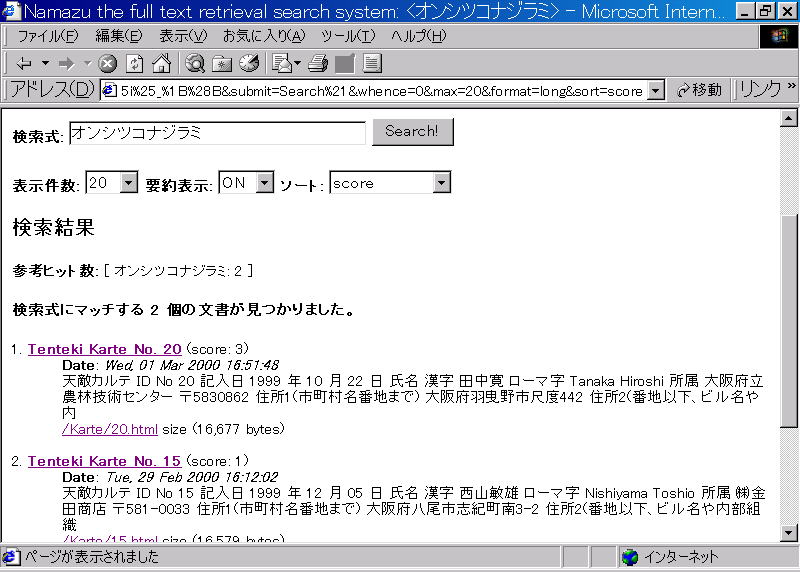Print the page using the printer icon
The height and width of the screenshot is (572, 800).
coord(318,64)
